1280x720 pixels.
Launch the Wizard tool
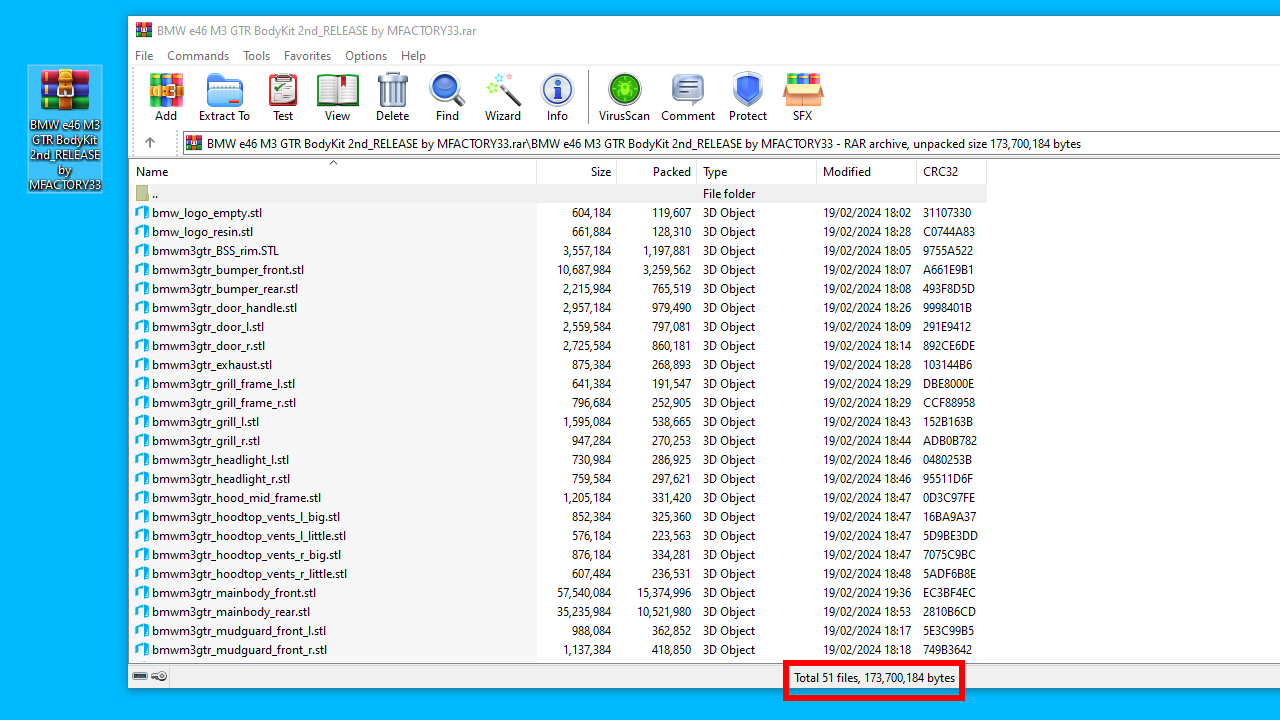click(503, 97)
